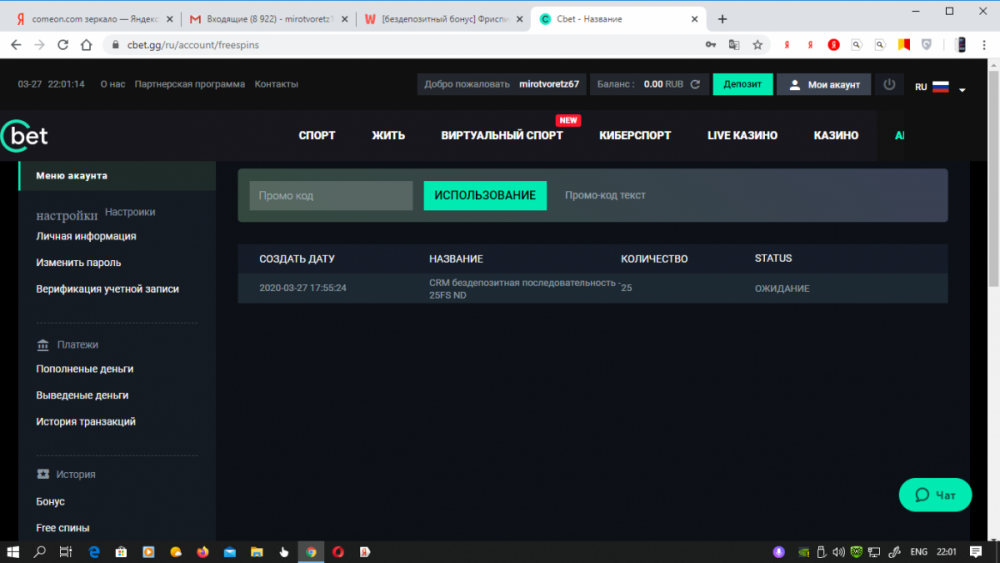Viewport: 1000px width, 563px height.
Task: Click the Промо код input field
Action: 331,196
